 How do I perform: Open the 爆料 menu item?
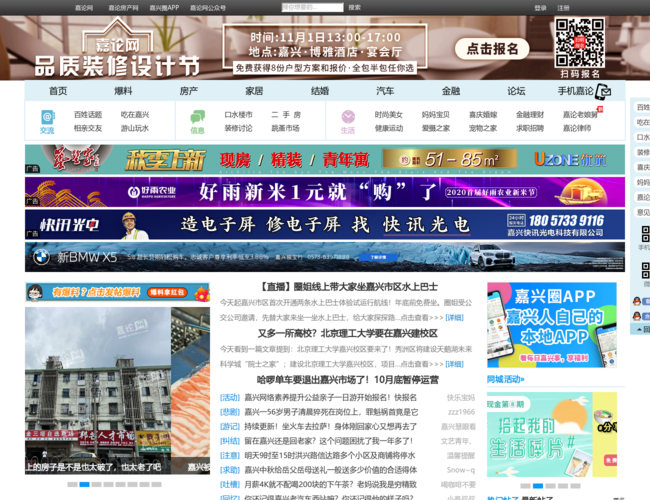tap(123, 91)
